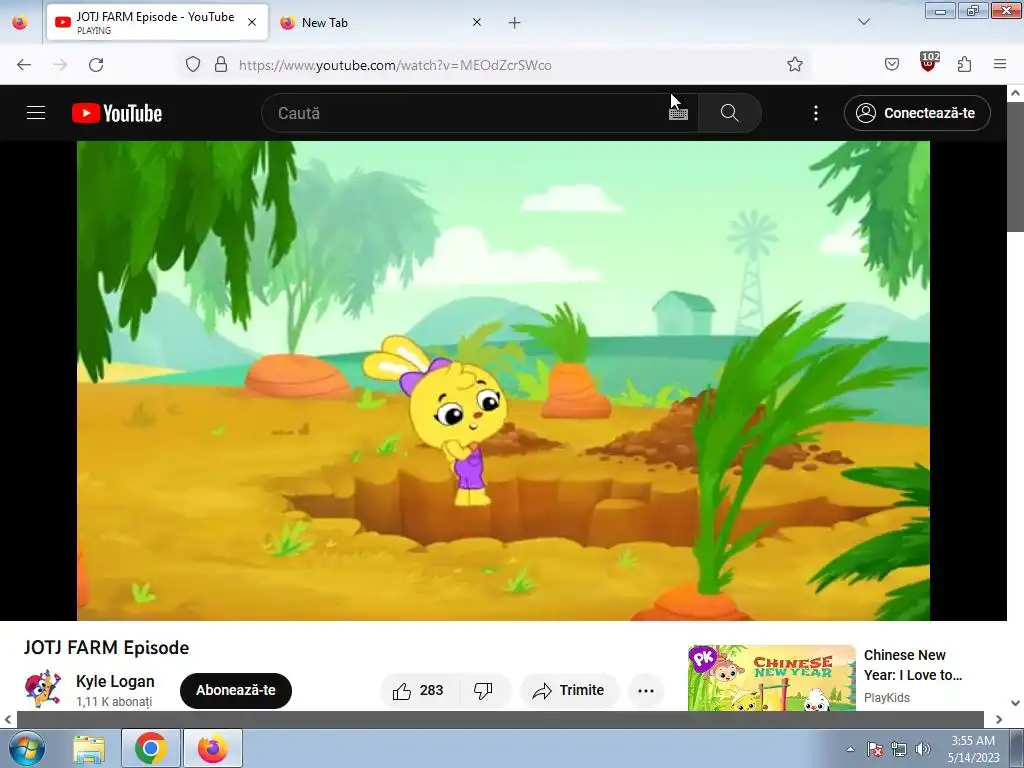Open uBlock Origin extension showing 102

[929, 63]
